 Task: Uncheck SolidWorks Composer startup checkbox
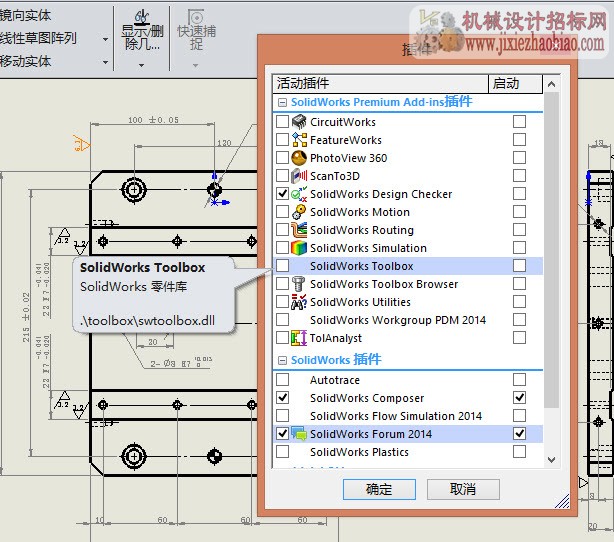(519, 398)
